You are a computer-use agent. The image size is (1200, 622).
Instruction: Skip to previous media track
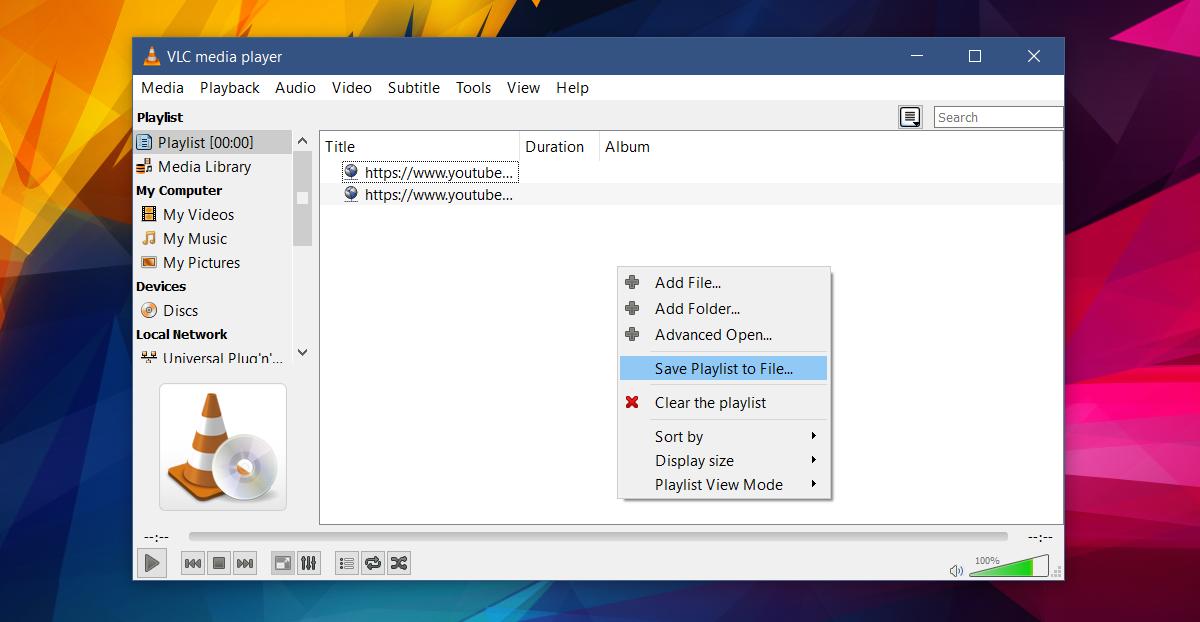(193, 564)
